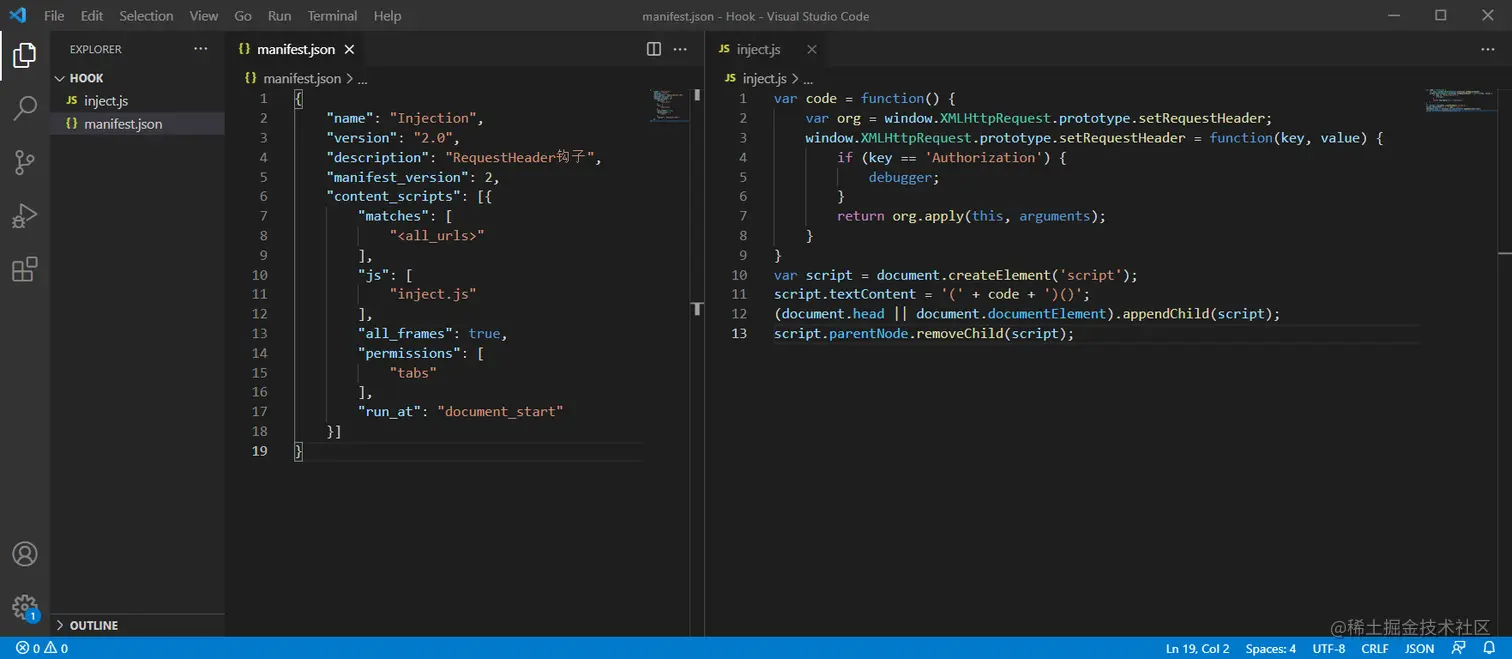Expand breadcrumb ellipsis after manifest.json
The width and height of the screenshot is (1512, 659).
click(363, 78)
